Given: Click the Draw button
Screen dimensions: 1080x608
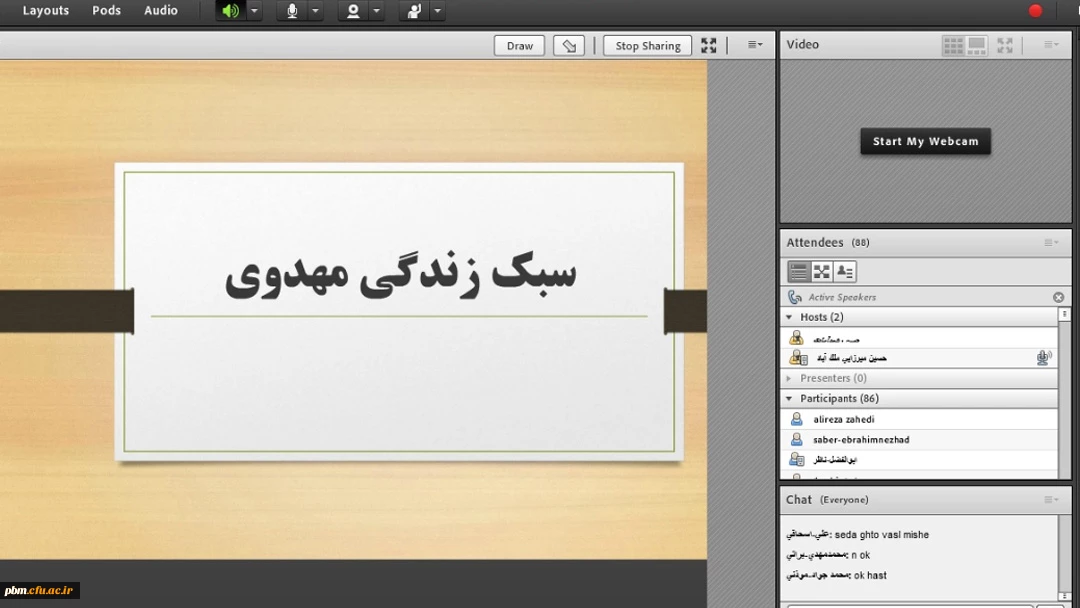Looking at the screenshot, I should coord(520,46).
